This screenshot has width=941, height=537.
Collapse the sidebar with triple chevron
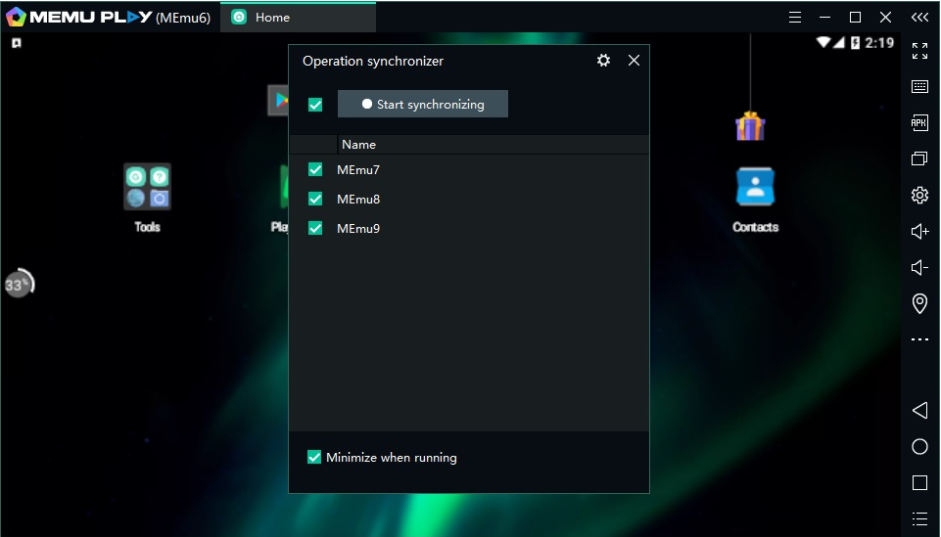(920, 17)
